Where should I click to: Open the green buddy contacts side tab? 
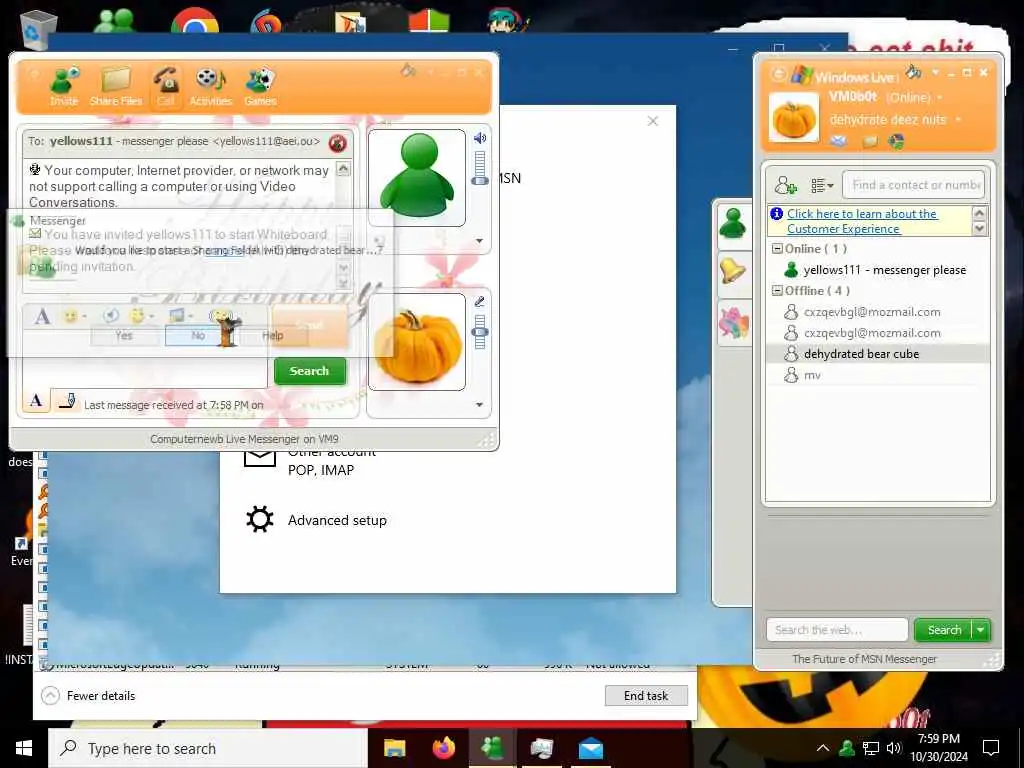point(733,225)
